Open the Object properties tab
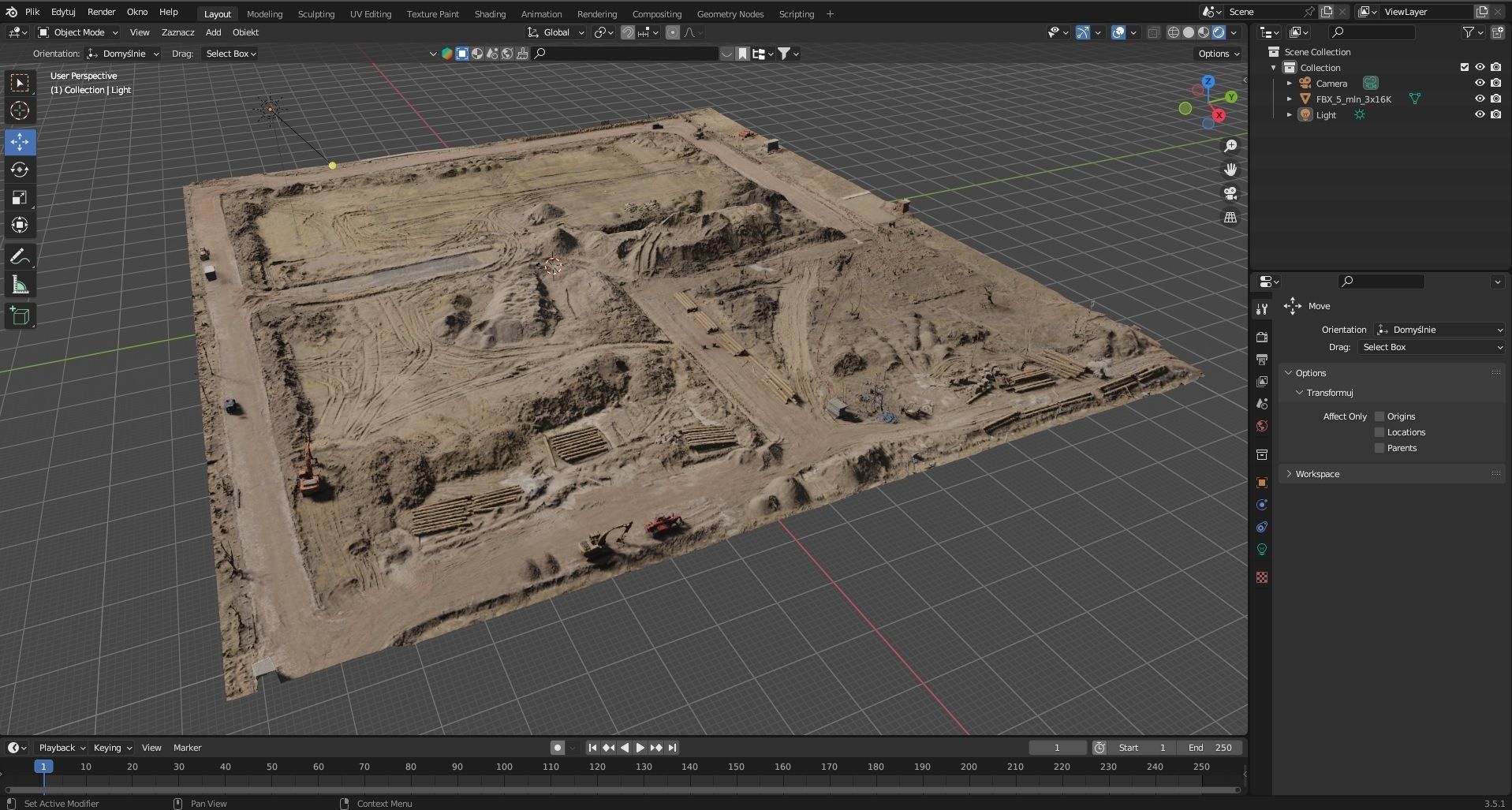The image size is (1512, 810). (x=1262, y=483)
